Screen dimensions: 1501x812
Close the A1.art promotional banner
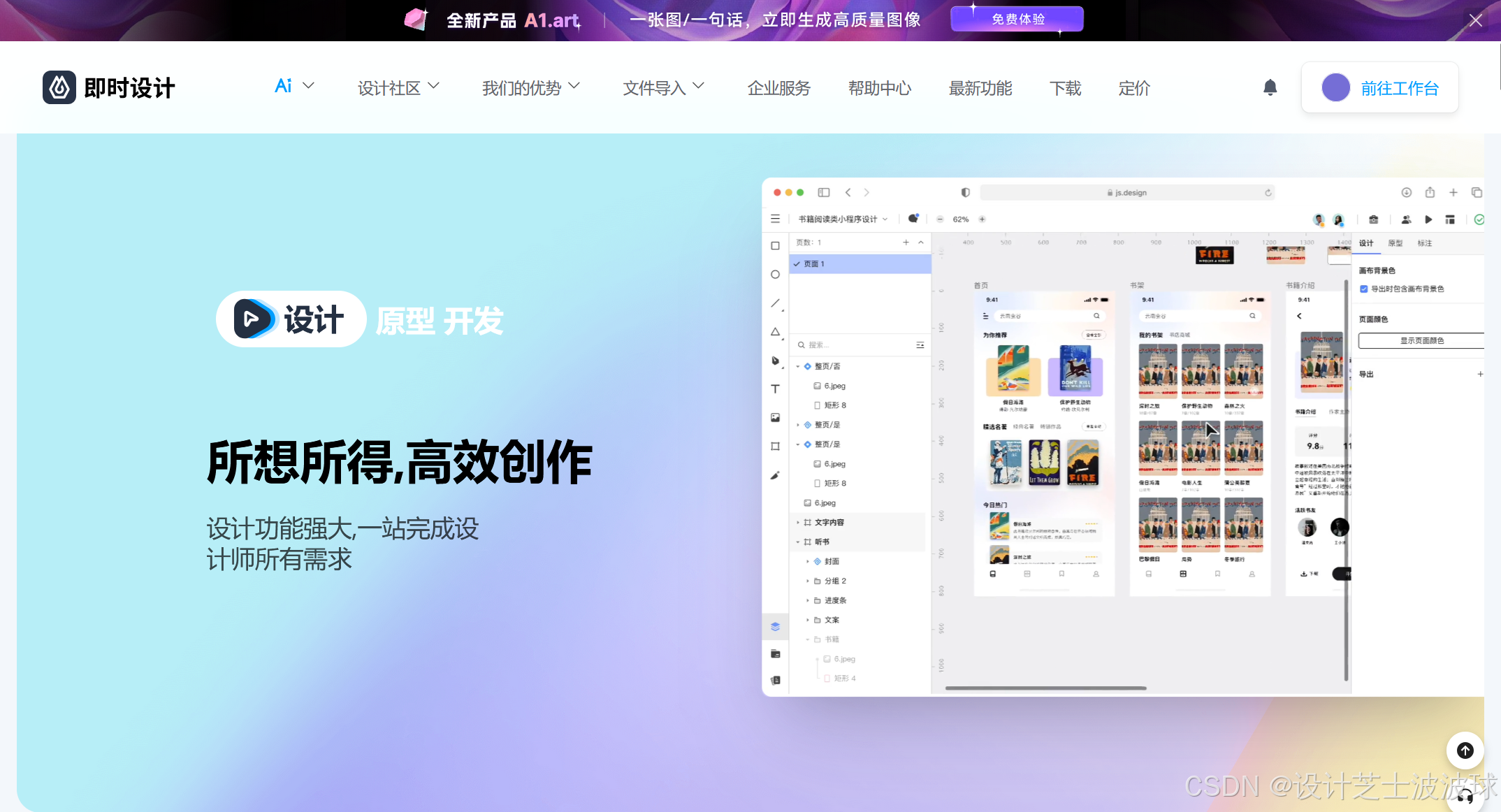[1475, 20]
